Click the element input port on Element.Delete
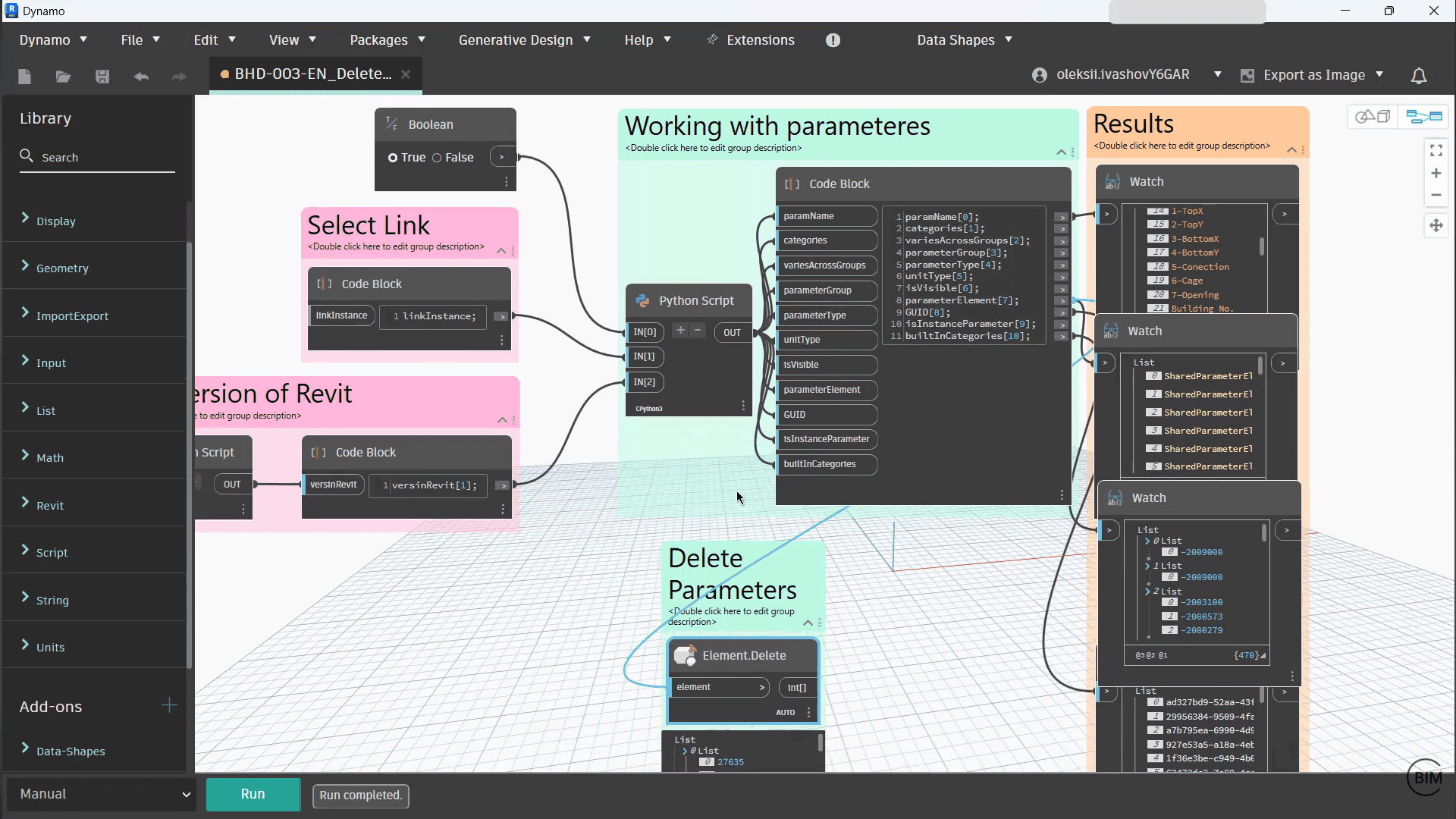 [x=718, y=687]
